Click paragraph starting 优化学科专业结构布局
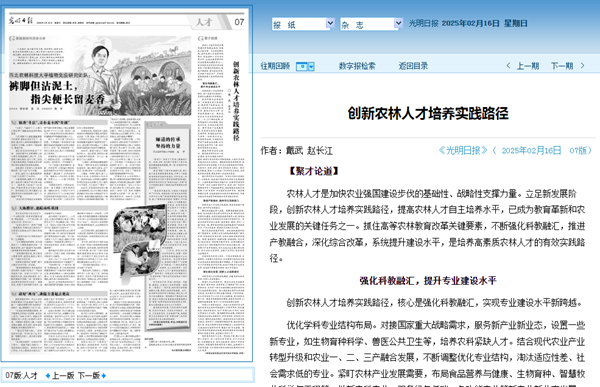The width and height of the screenshot is (600, 387). 427,354
